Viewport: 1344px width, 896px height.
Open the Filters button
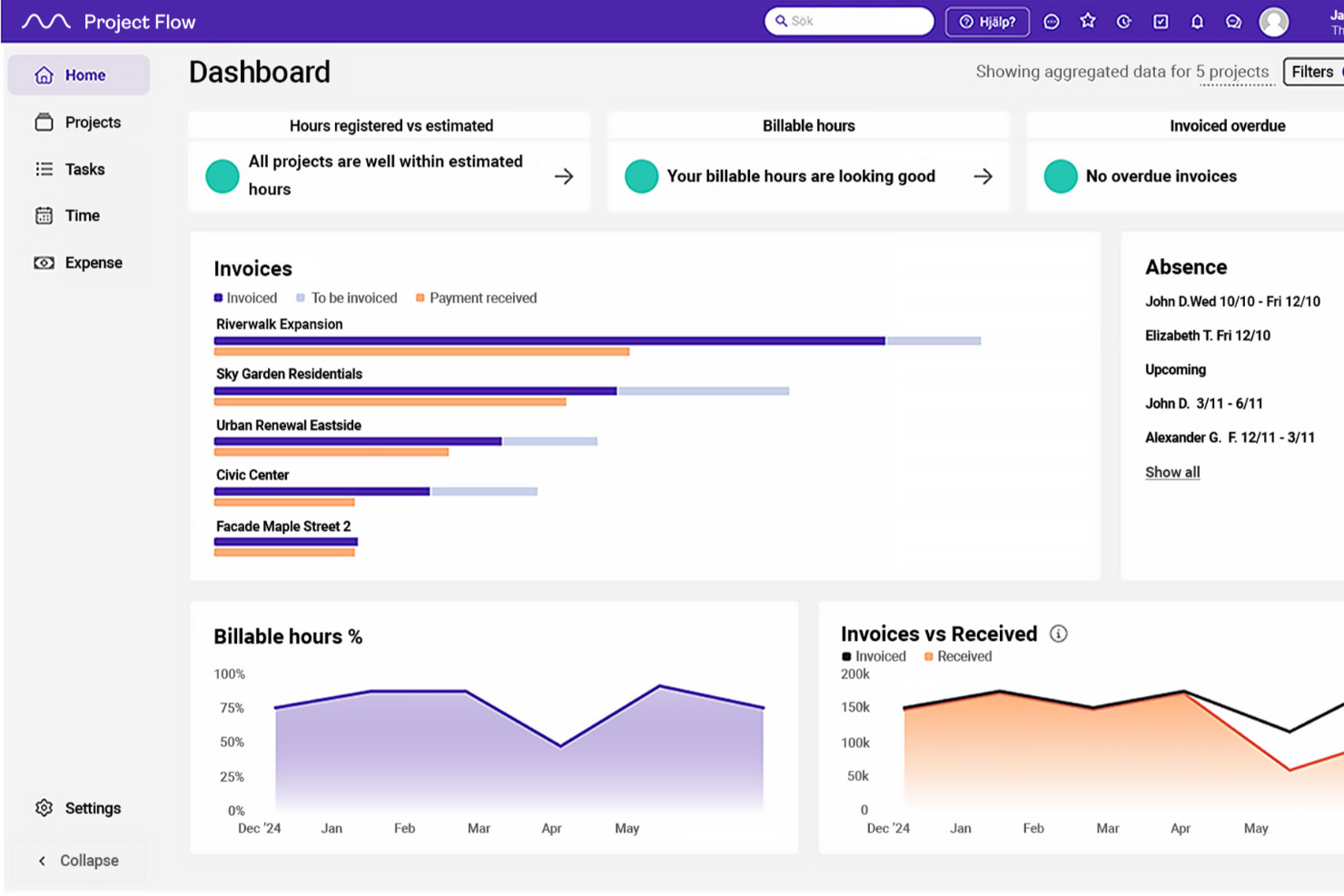[x=1311, y=71]
